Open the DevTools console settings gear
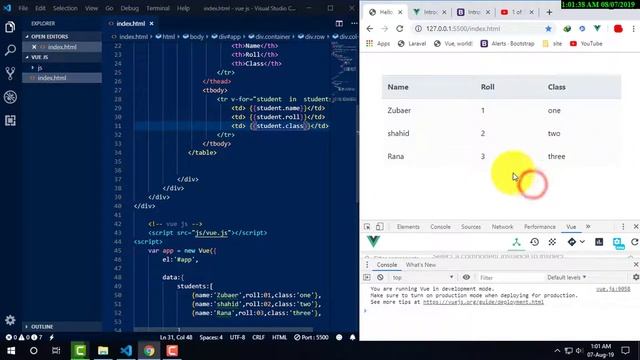The image size is (640, 360). coord(636,278)
